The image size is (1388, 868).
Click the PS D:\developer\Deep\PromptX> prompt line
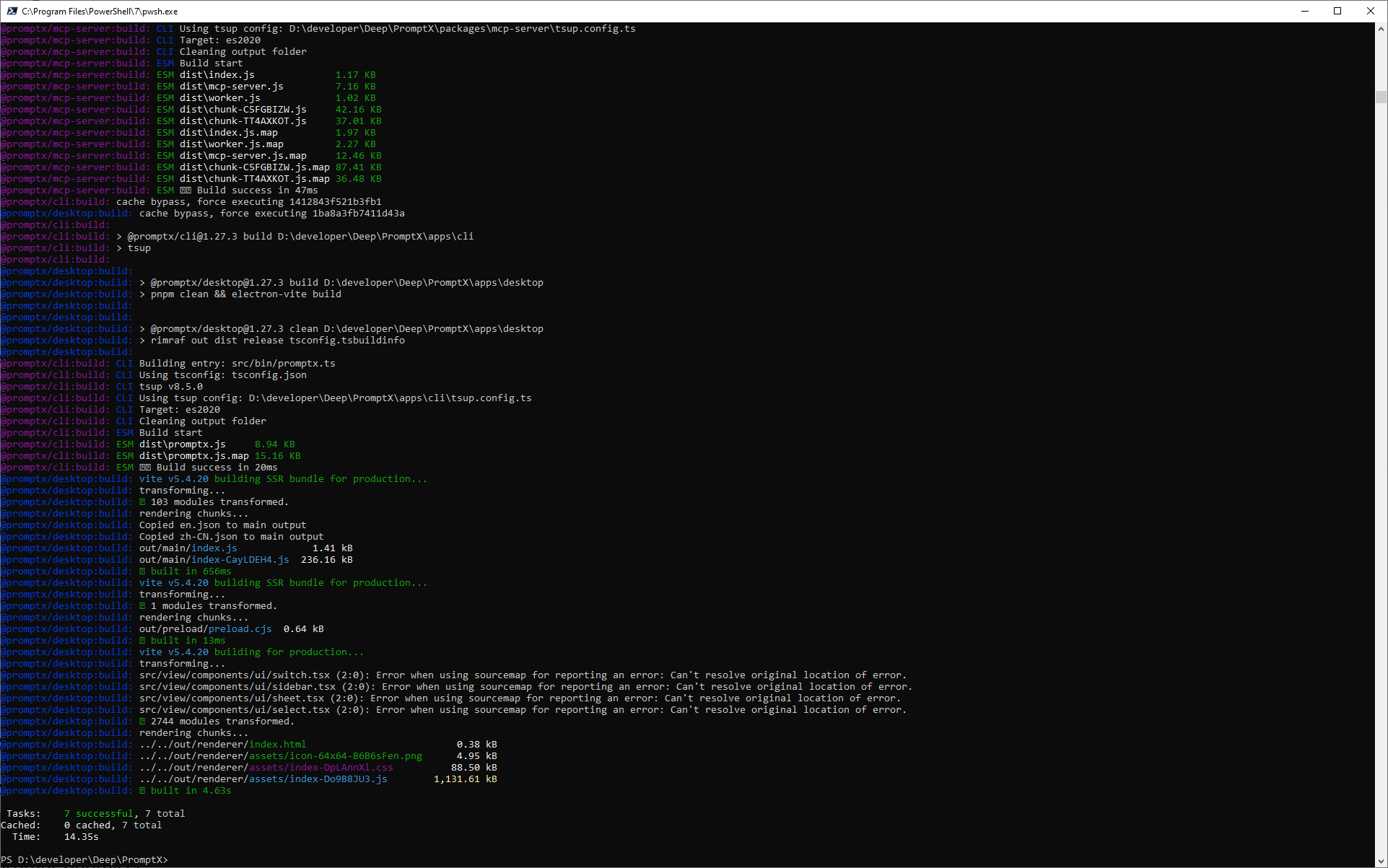(x=84, y=859)
